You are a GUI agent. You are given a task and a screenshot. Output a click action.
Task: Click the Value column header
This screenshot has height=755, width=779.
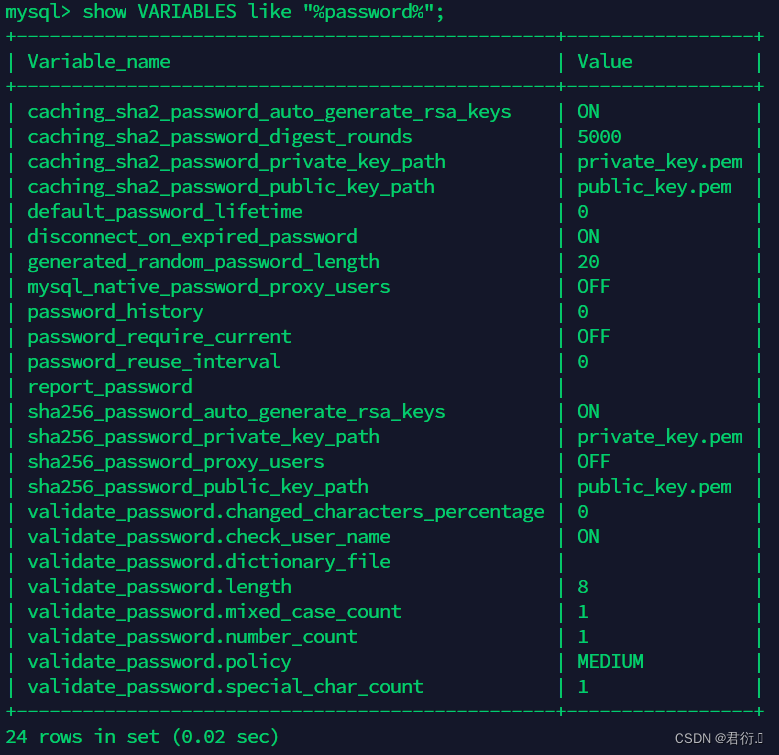click(x=604, y=62)
